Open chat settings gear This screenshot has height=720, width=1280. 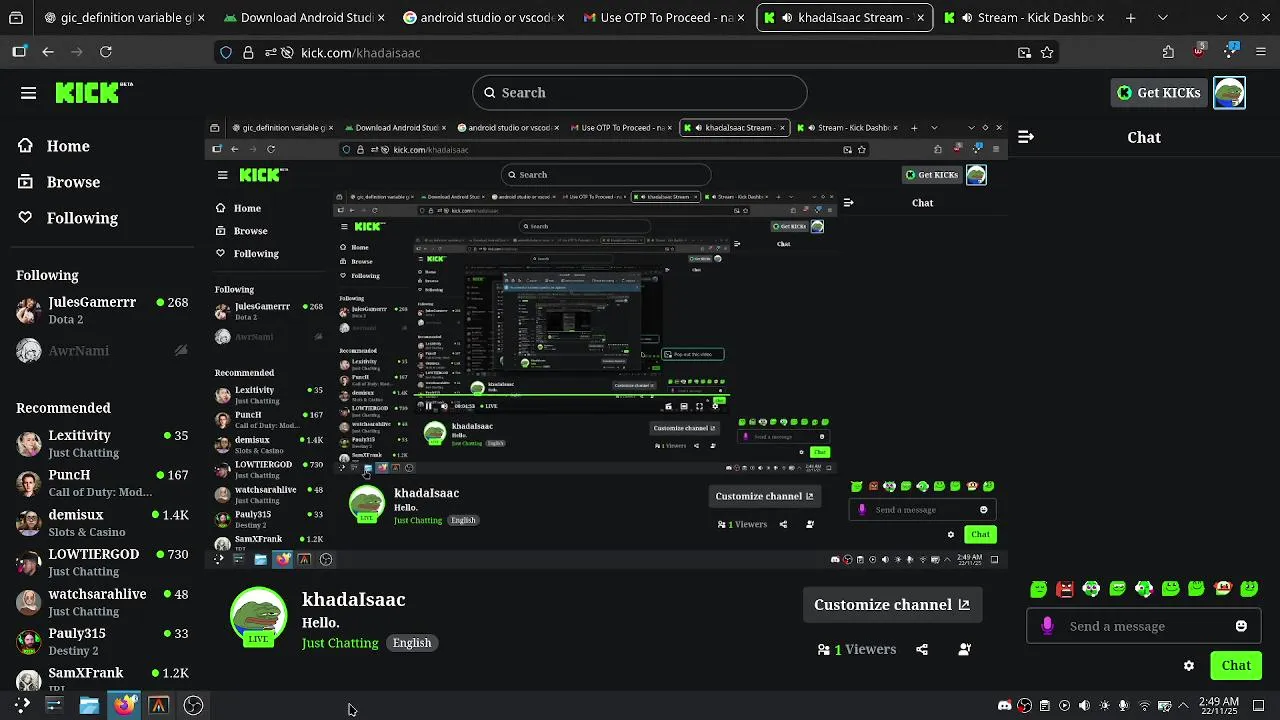pos(1189,666)
